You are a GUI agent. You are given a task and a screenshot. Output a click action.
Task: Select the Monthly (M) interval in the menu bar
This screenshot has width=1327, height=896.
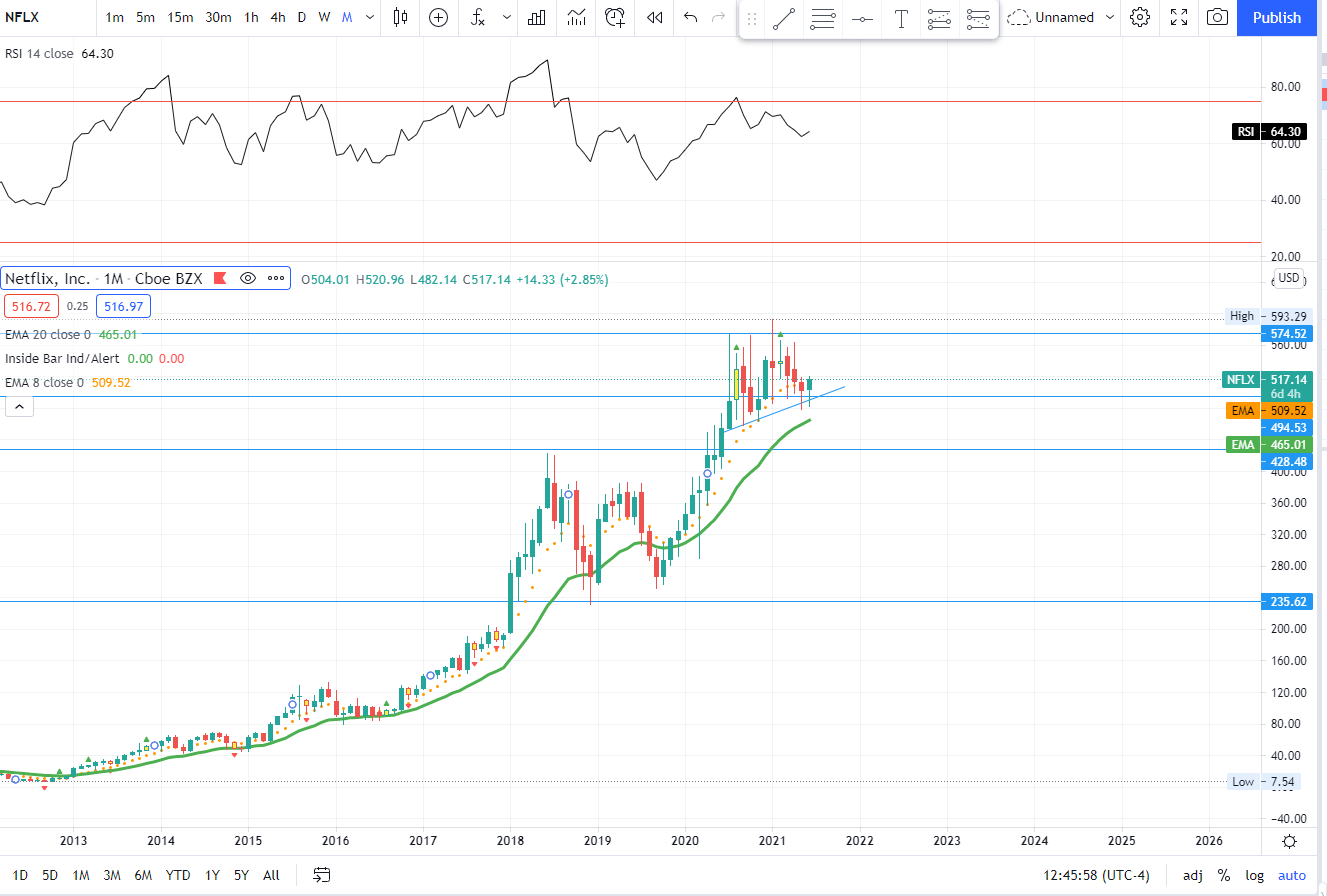(x=347, y=18)
